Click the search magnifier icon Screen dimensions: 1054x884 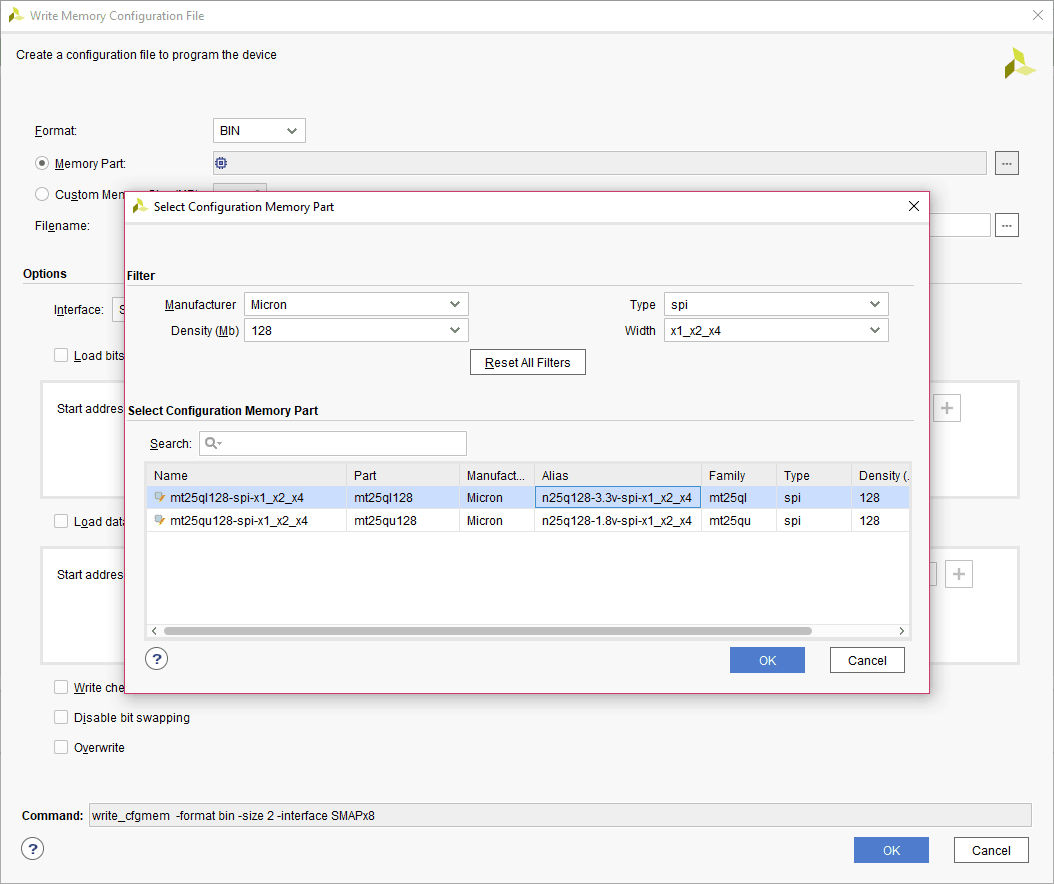211,444
